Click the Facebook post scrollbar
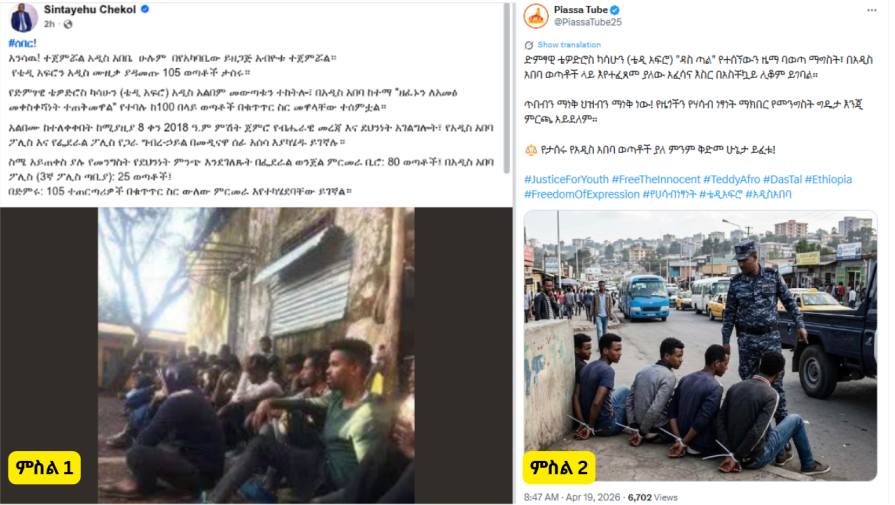Viewport: 895px width, 505px height. [506, 88]
